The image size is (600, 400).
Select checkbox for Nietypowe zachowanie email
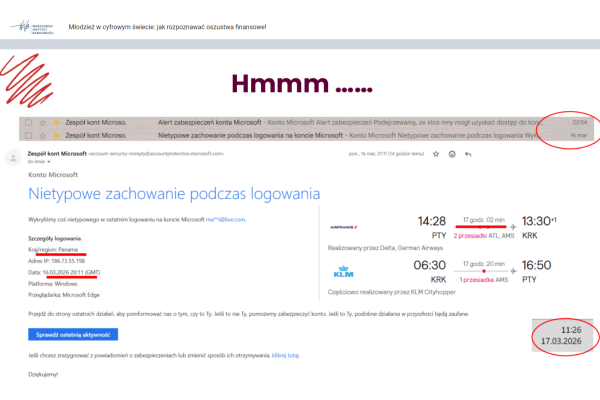click(28, 134)
